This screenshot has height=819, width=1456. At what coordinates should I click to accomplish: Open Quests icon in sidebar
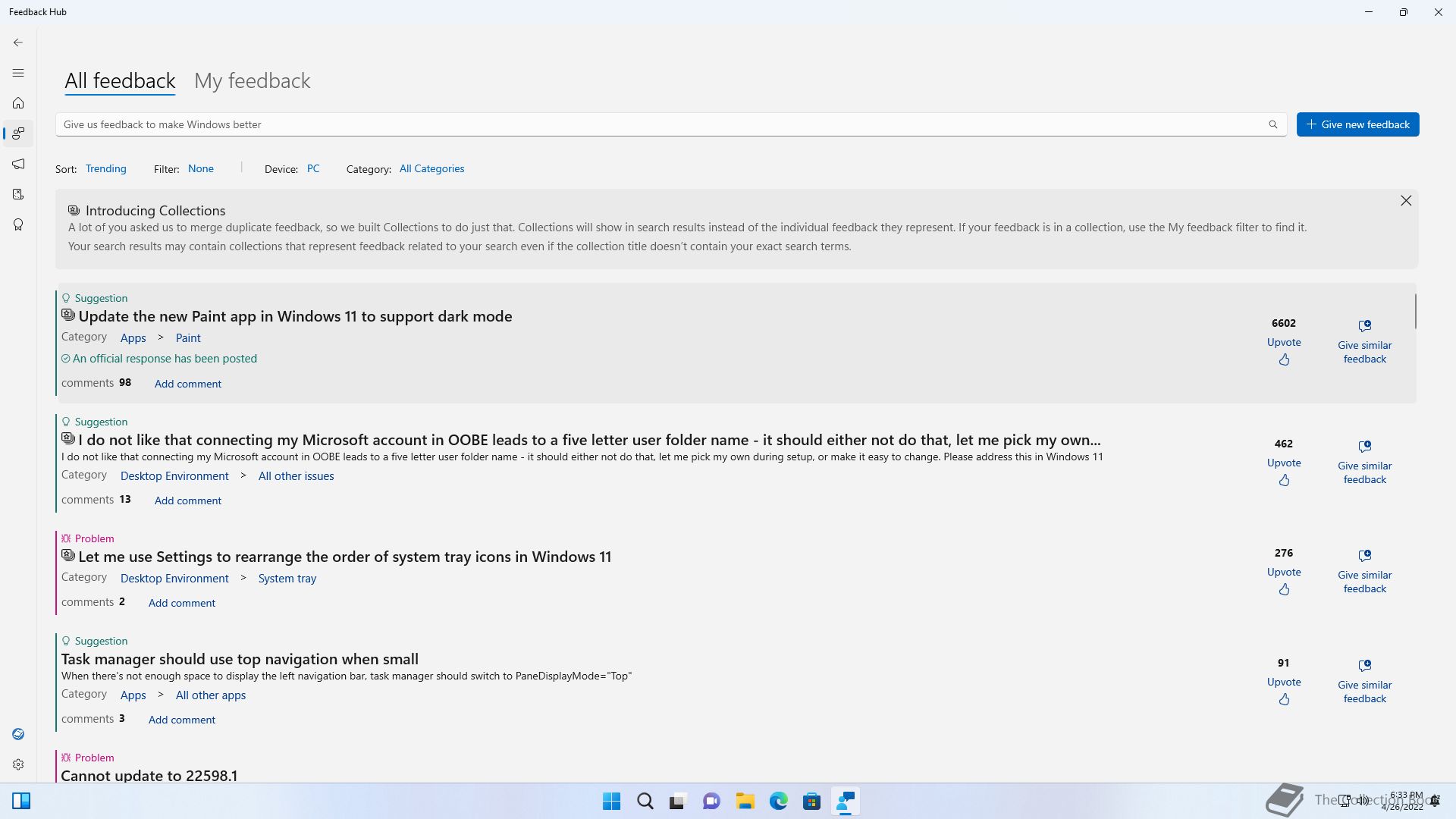18,194
